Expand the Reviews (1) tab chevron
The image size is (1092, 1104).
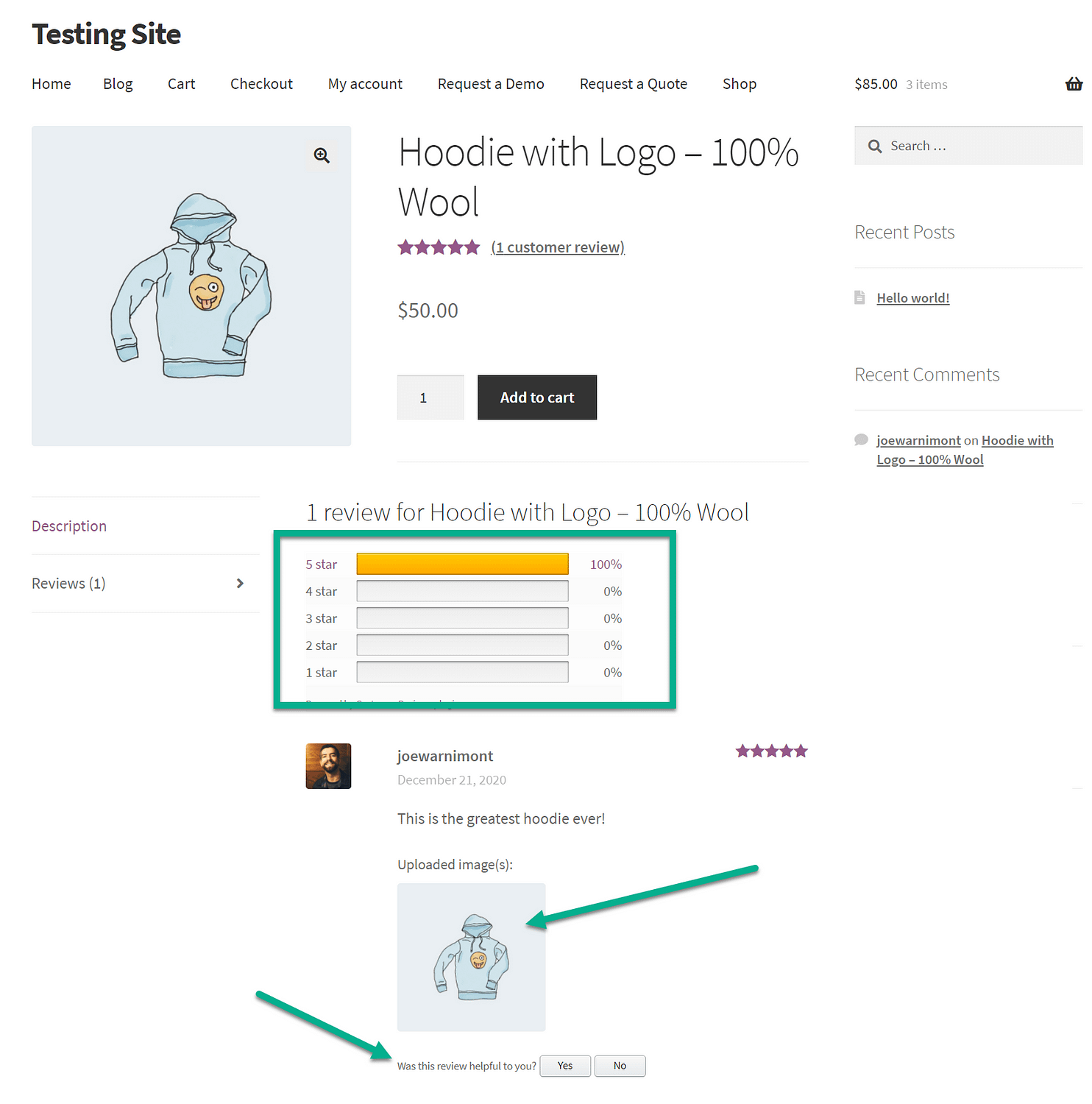point(240,584)
